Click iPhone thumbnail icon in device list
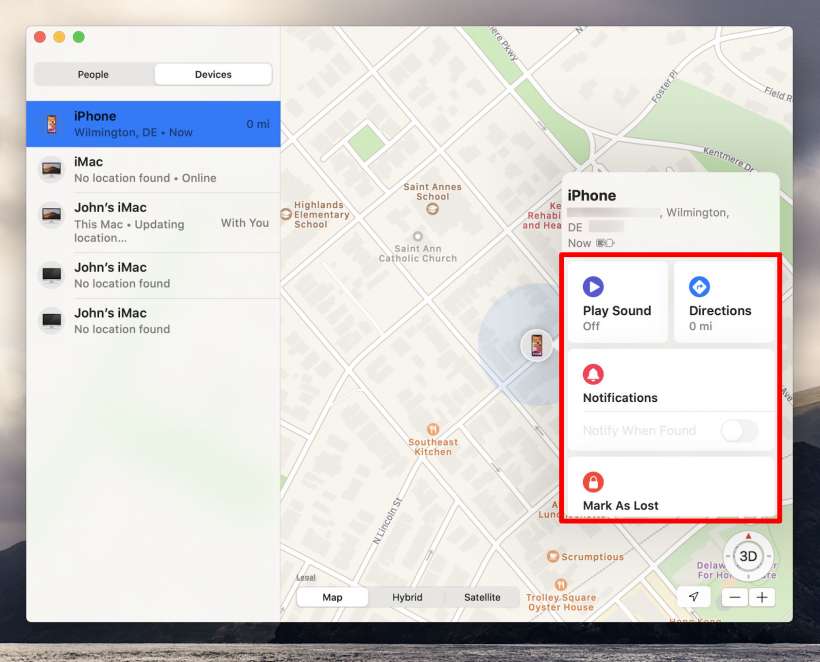 (x=52, y=124)
